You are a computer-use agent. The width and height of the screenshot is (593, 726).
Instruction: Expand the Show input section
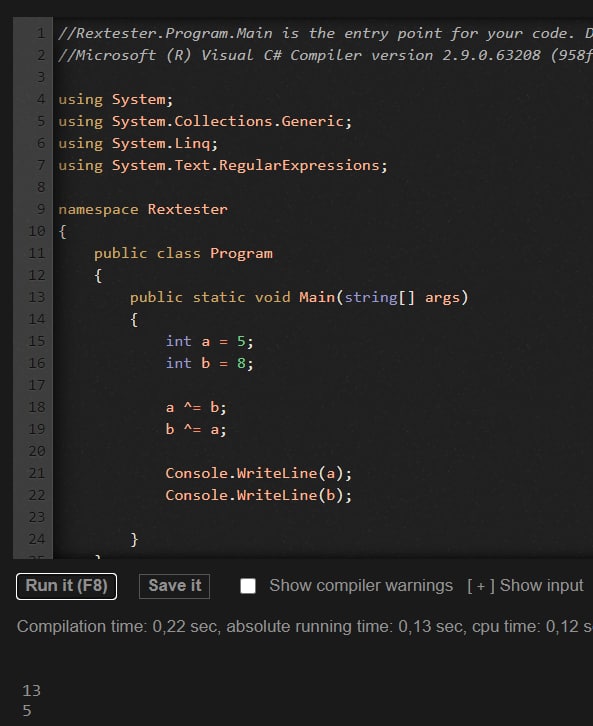click(x=525, y=586)
